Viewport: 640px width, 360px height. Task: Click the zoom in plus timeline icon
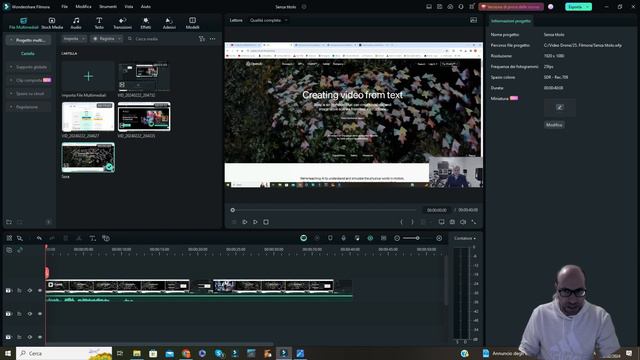point(439,238)
